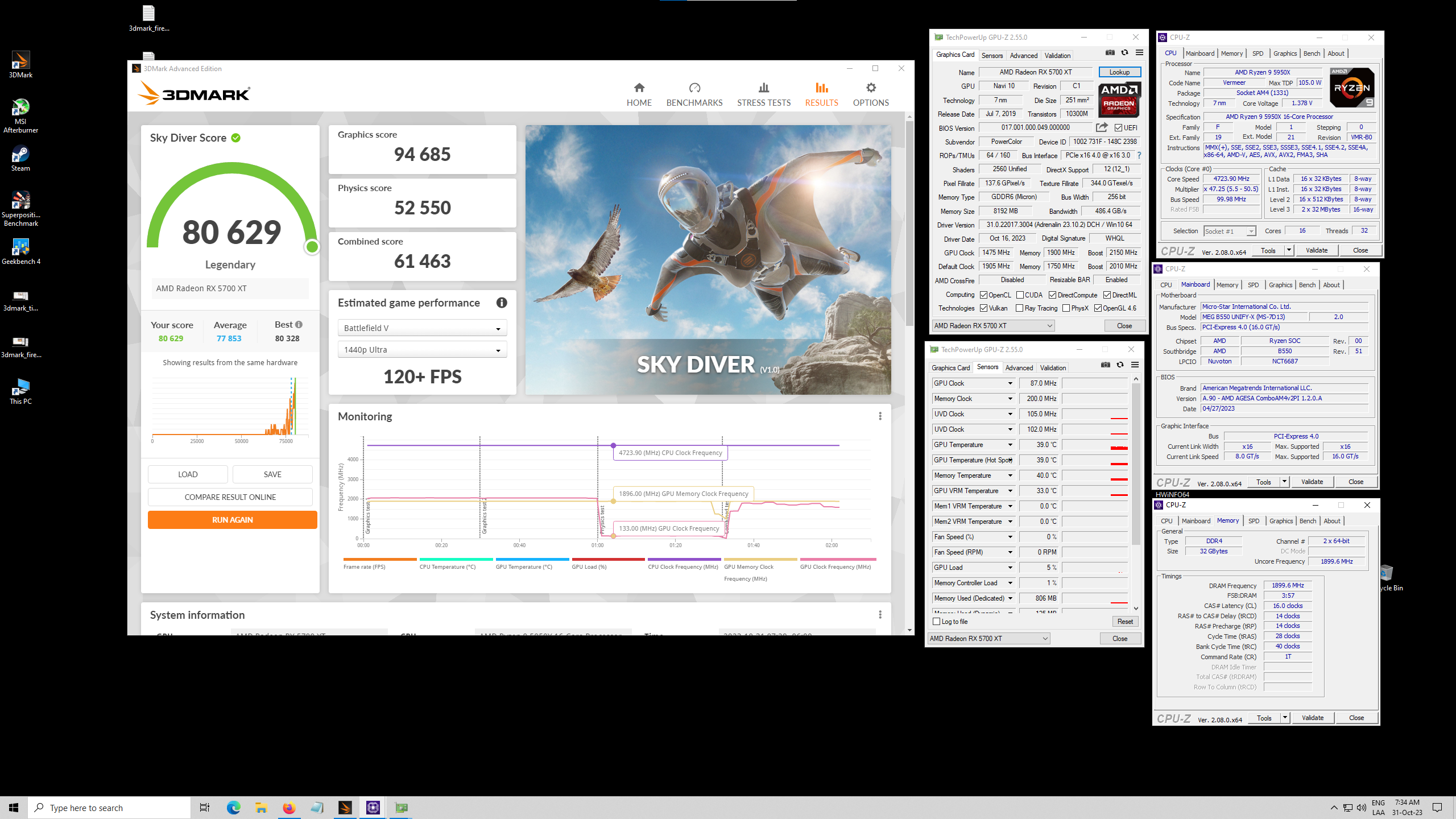
Task: Click the SAVE button in 3DMark
Action: tap(272, 474)
